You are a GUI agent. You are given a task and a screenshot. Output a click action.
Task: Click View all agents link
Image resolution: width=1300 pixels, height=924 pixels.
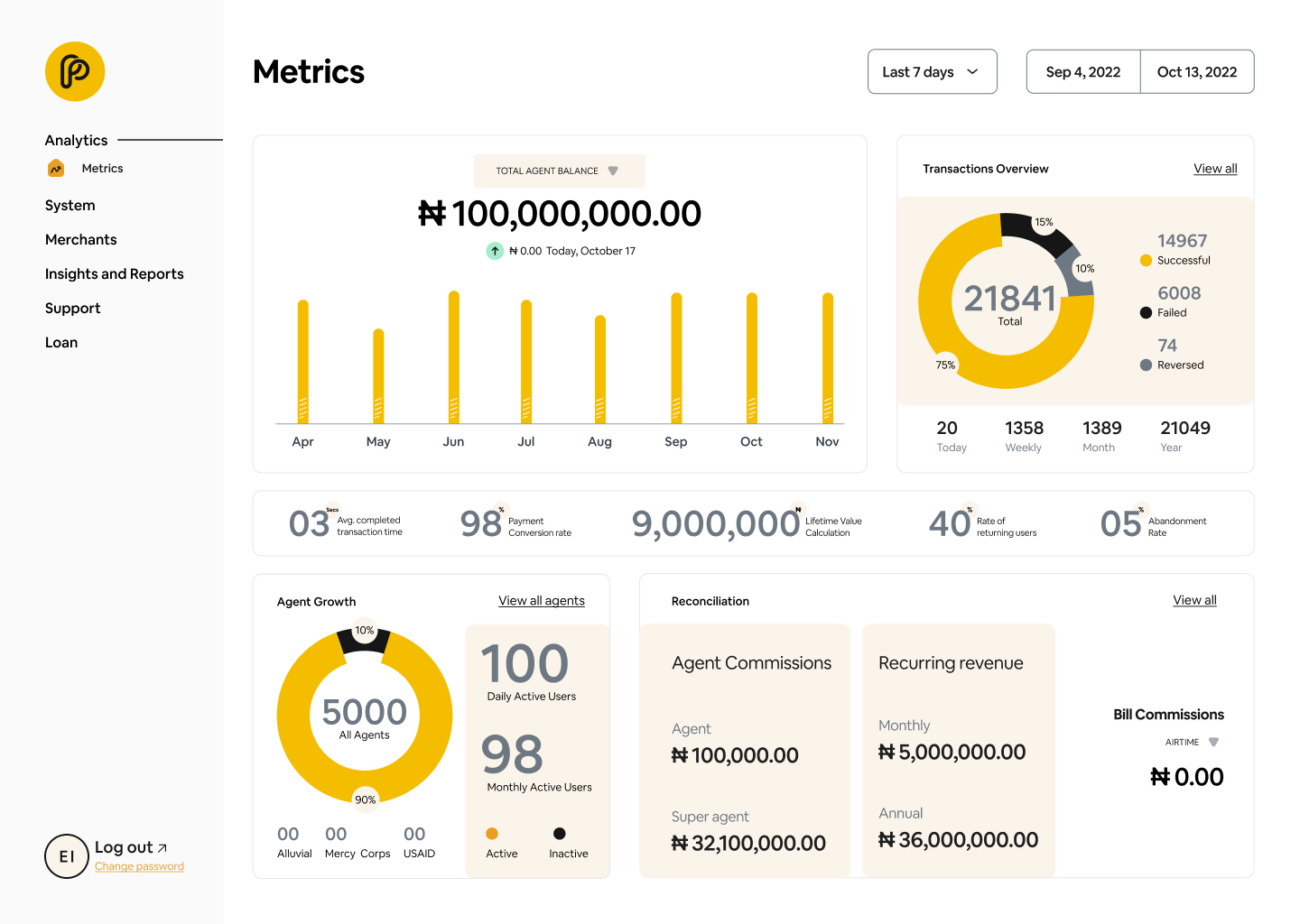[x=542, y=601]
